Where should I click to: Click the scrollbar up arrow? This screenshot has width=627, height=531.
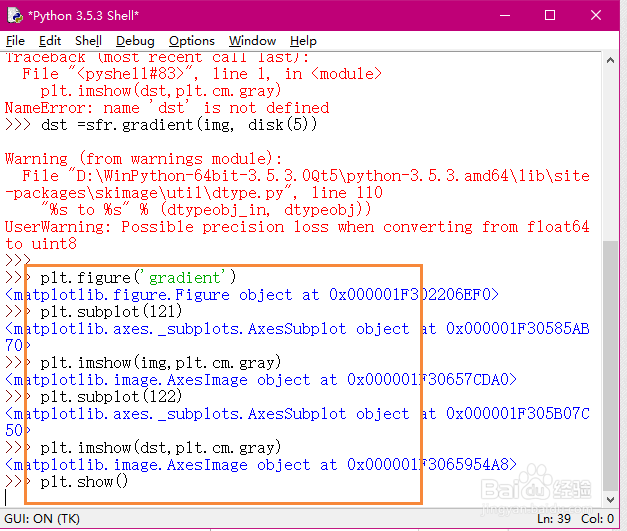(610, 61)
